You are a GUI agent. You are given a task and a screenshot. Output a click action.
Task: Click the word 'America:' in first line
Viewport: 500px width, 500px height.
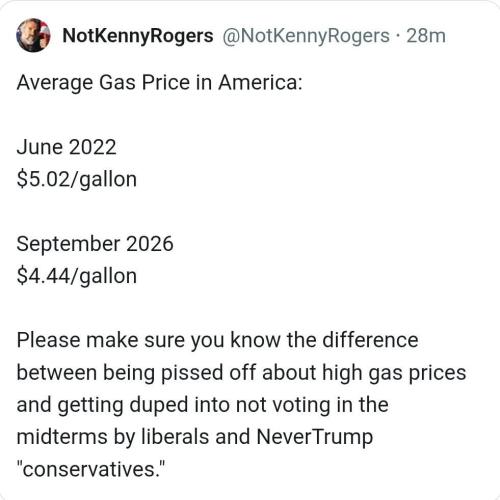[x=260, y=82]
